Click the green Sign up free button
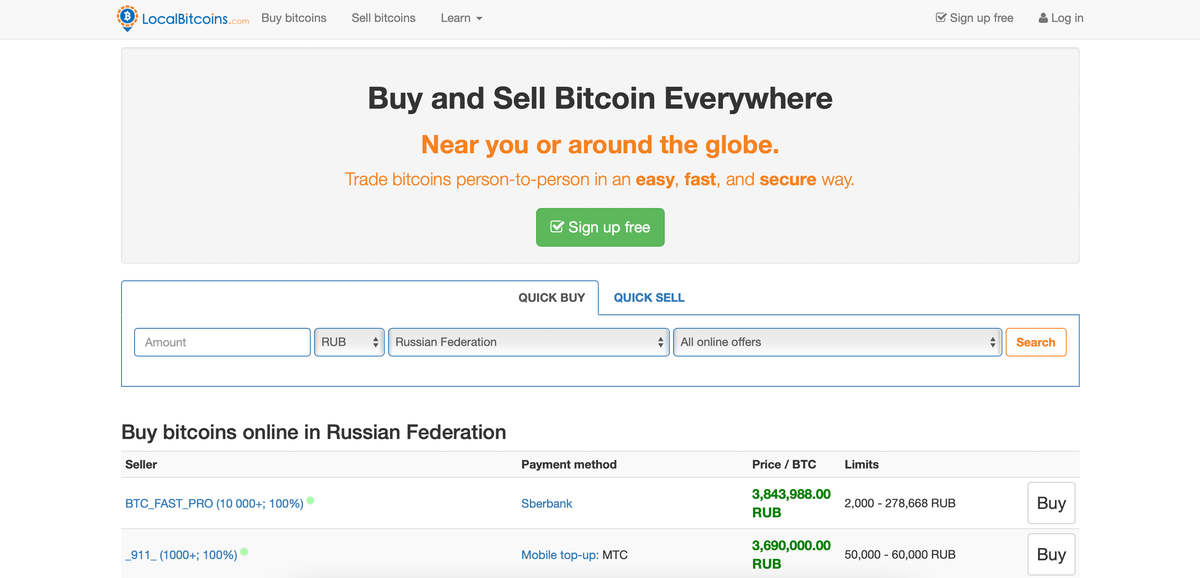The height and width of the screenshot is (578, 1200). coord(600,227)
